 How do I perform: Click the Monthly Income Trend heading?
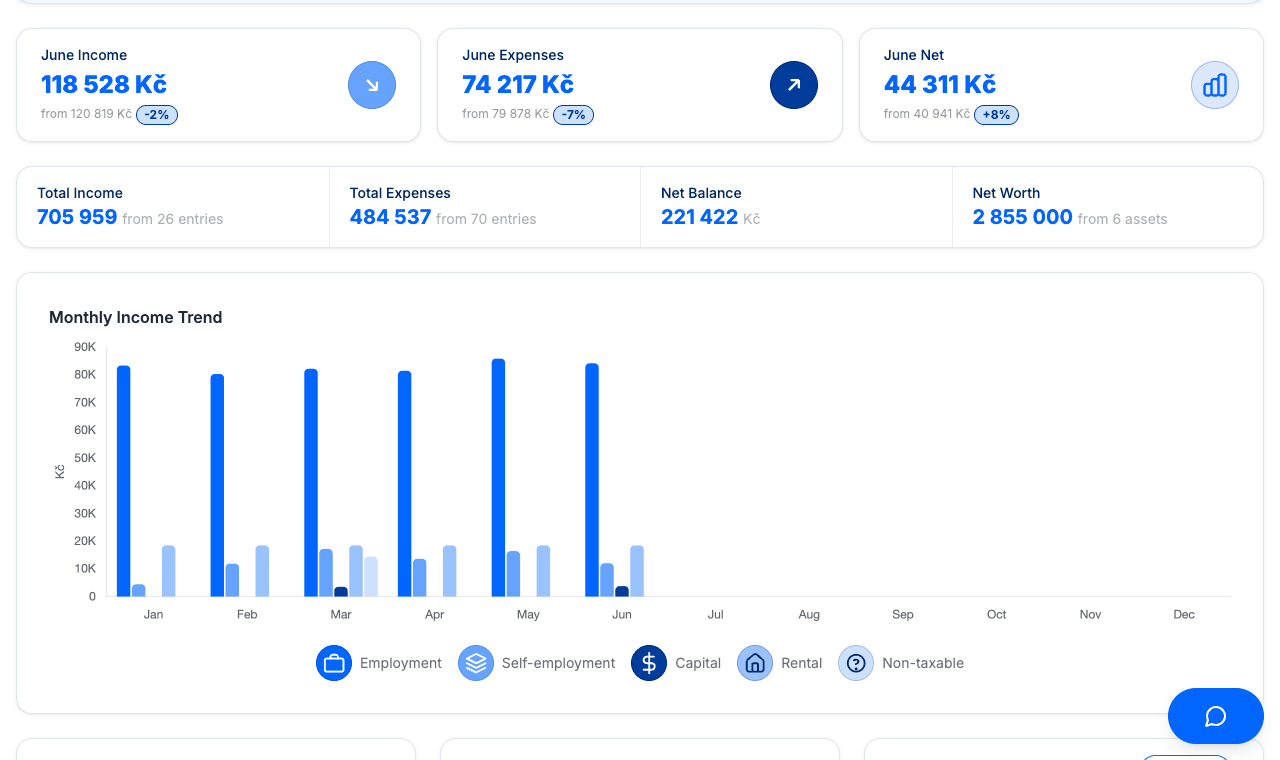pos(136,317)
